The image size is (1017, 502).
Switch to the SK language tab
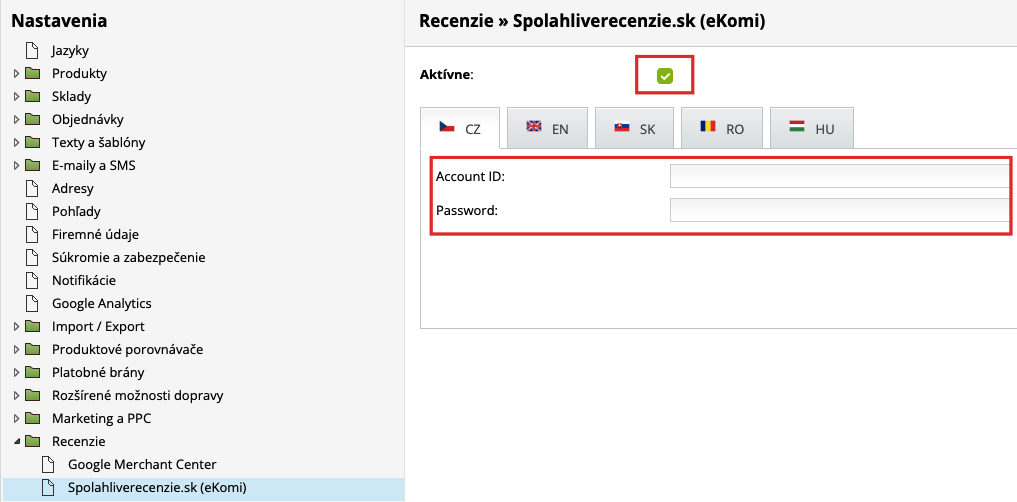(x=634, y=128)
